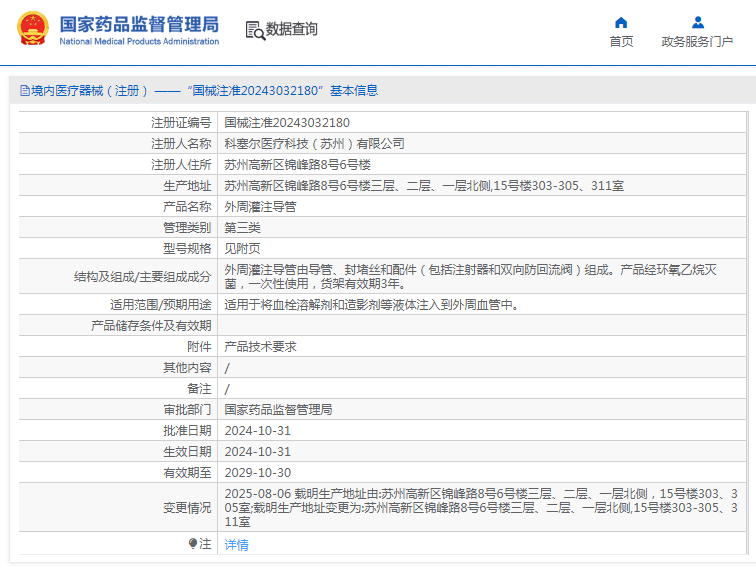Open the 详情 link
756x566 pixels.
(x=236, y=545)
